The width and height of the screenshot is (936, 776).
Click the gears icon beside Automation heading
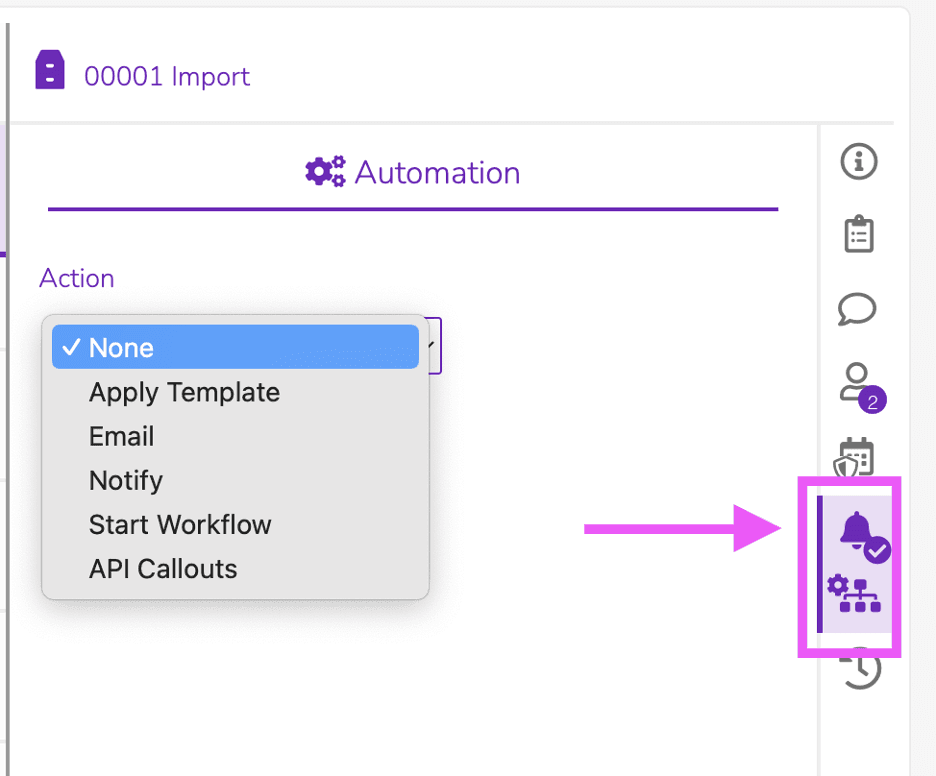coord(325,172)
